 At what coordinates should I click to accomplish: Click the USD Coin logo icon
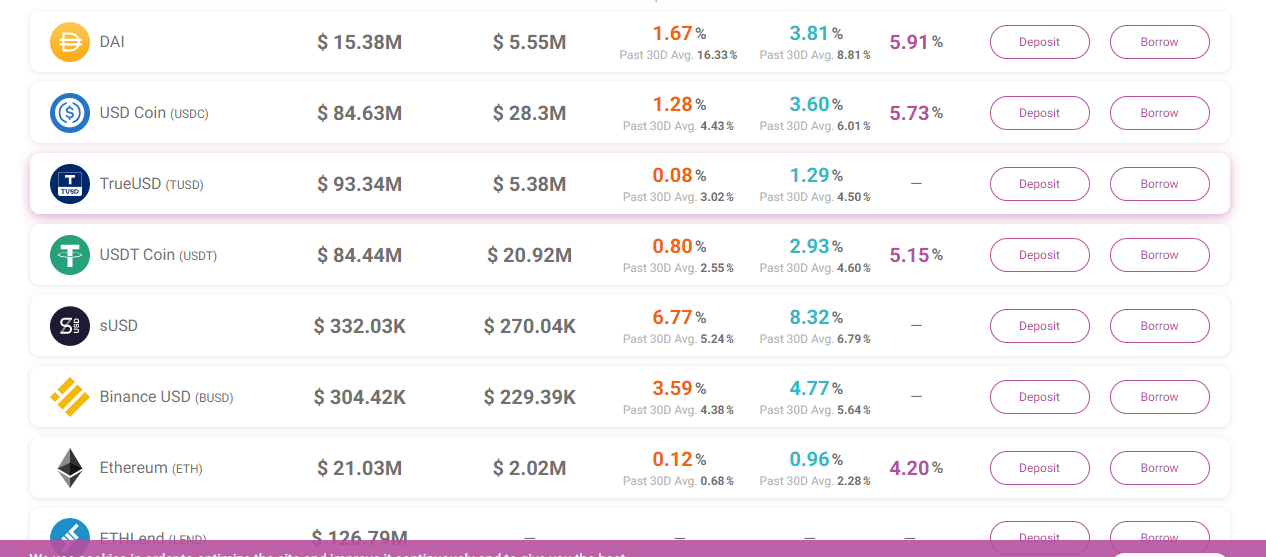[x=70, y=113]
